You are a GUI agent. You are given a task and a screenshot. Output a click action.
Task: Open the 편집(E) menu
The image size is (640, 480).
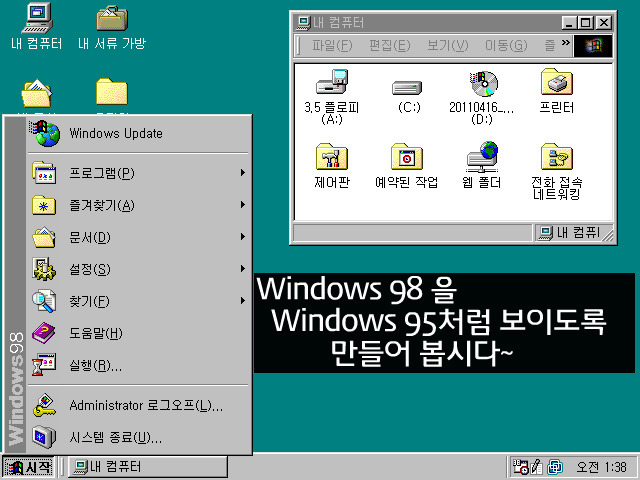point(389,45)
